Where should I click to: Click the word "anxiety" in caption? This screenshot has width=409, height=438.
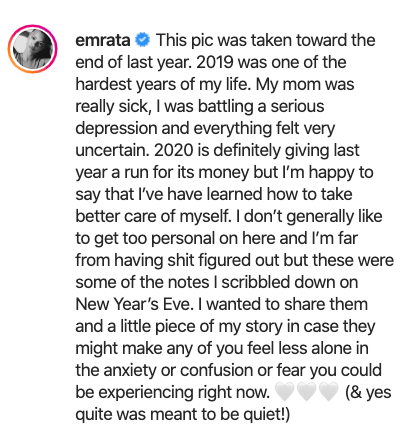point(130,371)
